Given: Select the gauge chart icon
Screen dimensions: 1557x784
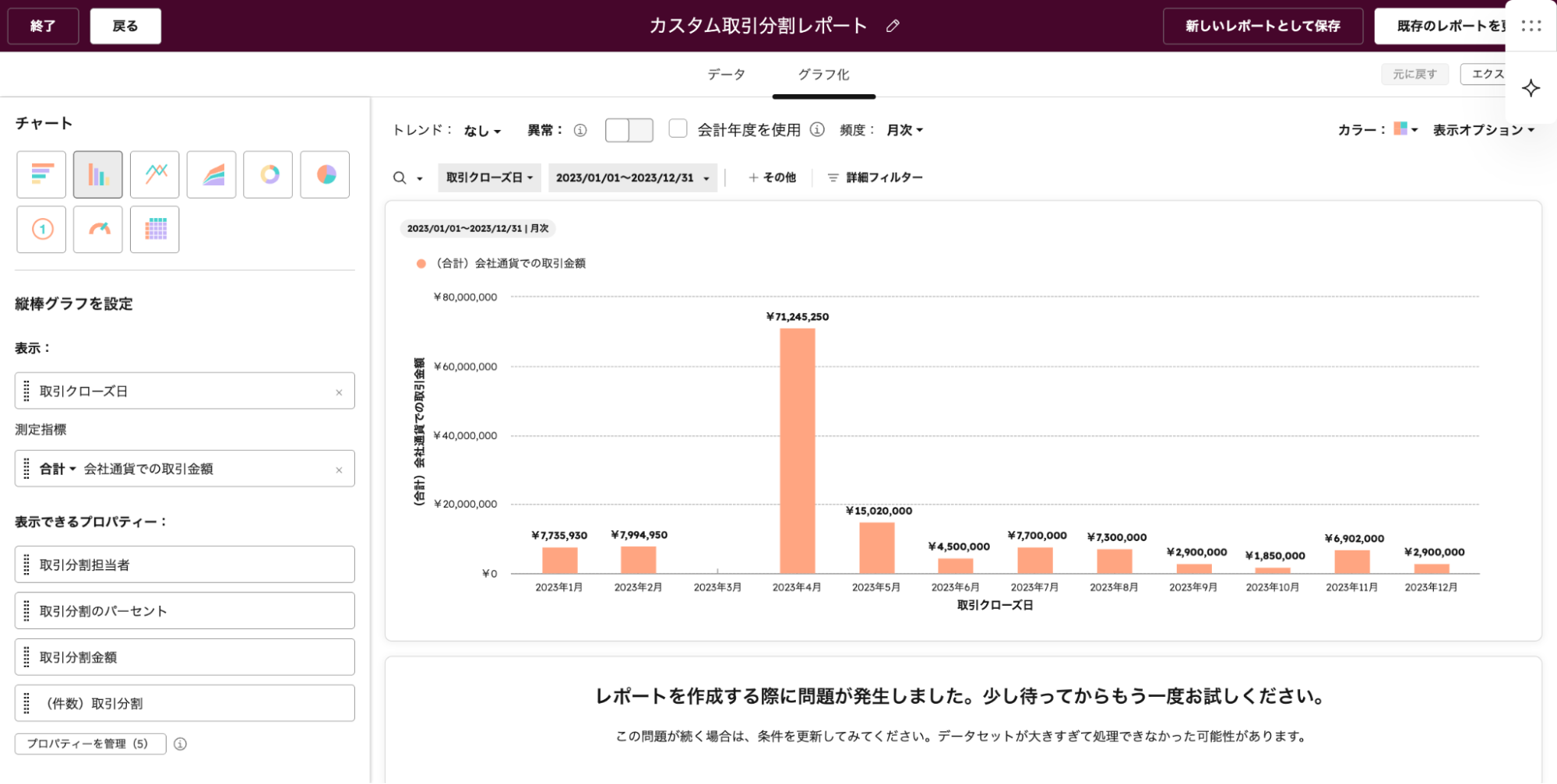Looking at the screenshot, I should 98,230.
